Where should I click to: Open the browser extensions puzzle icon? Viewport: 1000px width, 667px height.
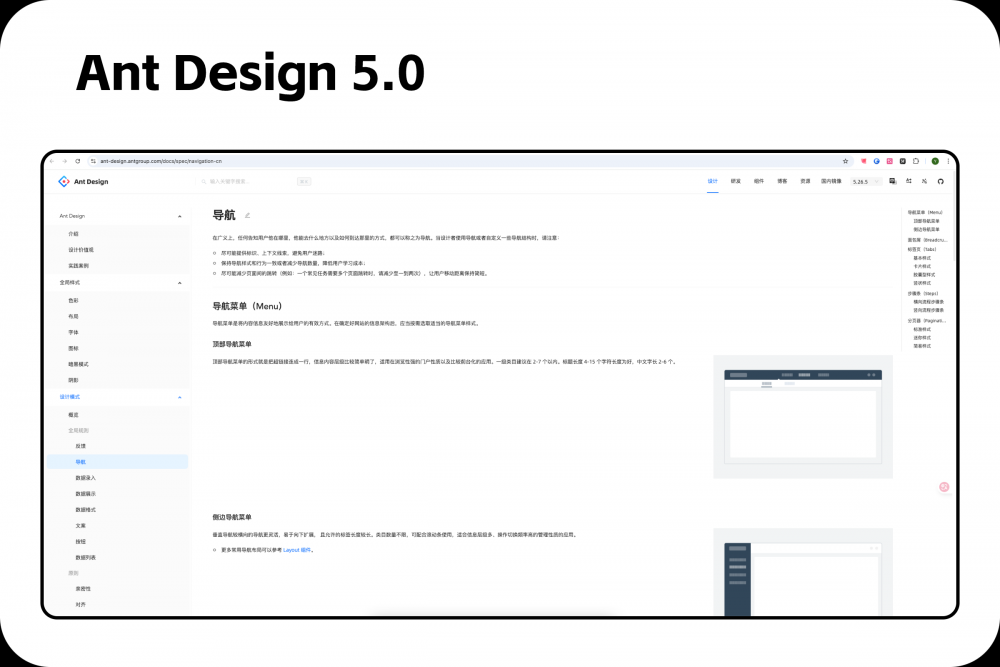(x=916, y=161)
